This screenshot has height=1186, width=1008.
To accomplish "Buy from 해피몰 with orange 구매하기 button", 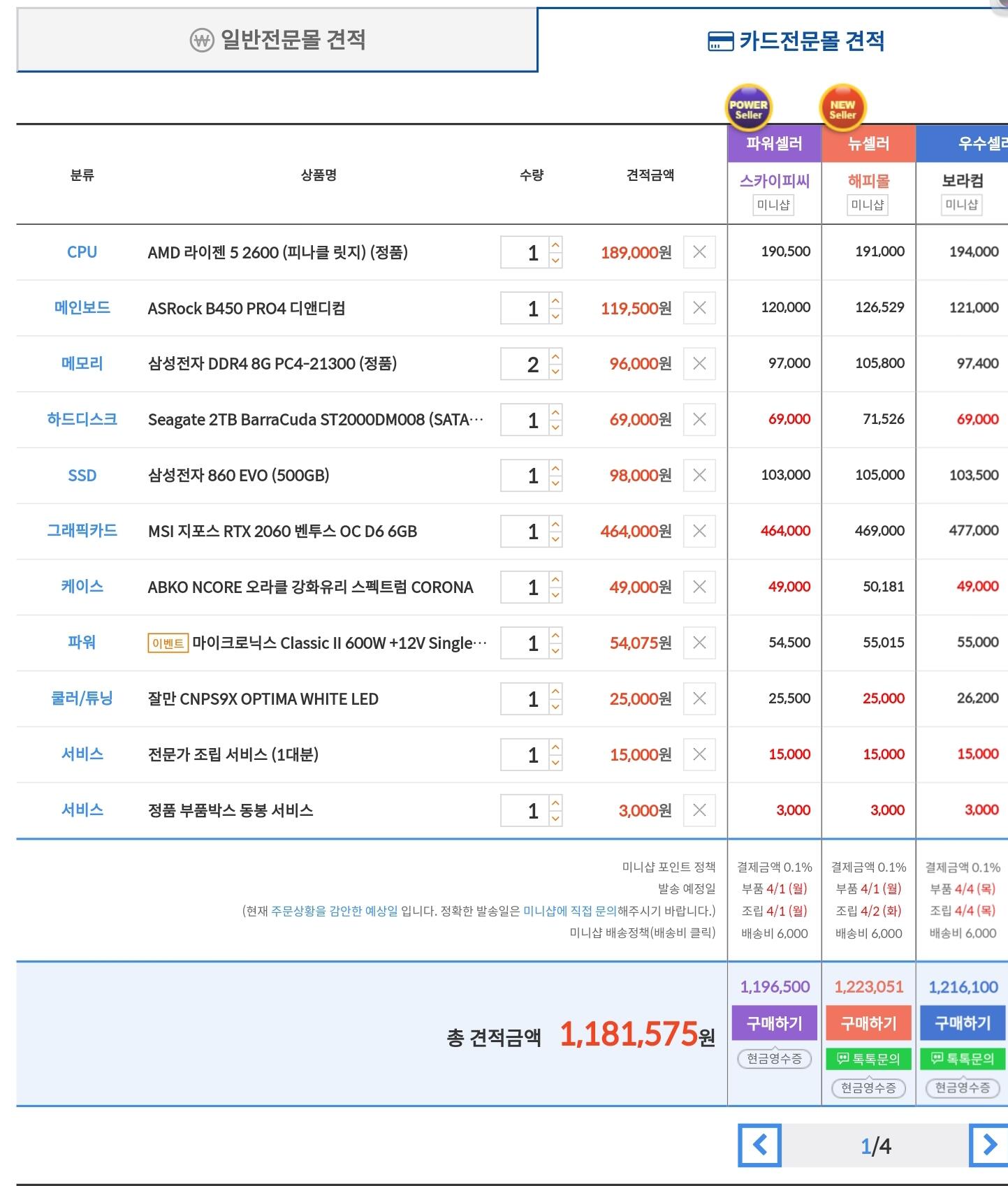I will click(x=869, y=1023).
